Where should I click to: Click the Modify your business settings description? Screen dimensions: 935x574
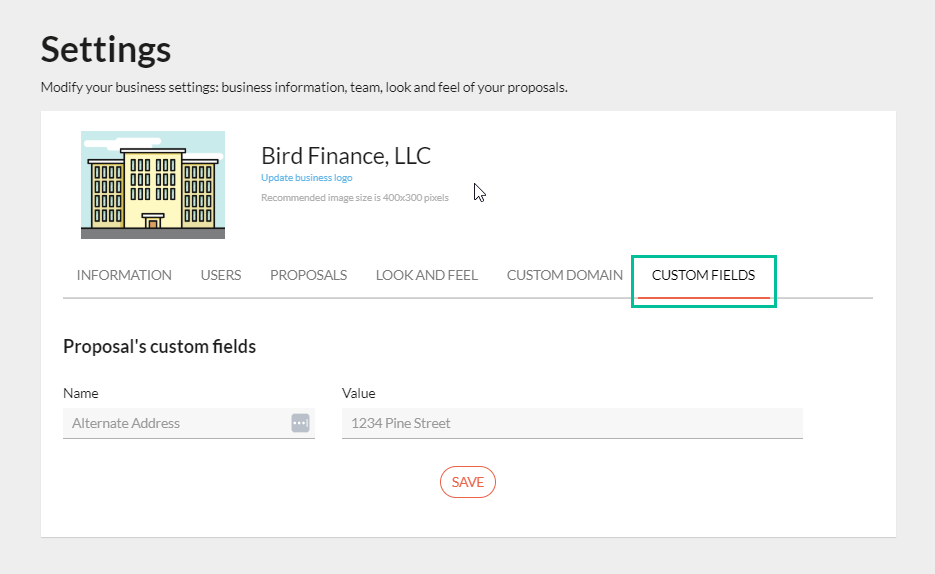click(304, 88)
